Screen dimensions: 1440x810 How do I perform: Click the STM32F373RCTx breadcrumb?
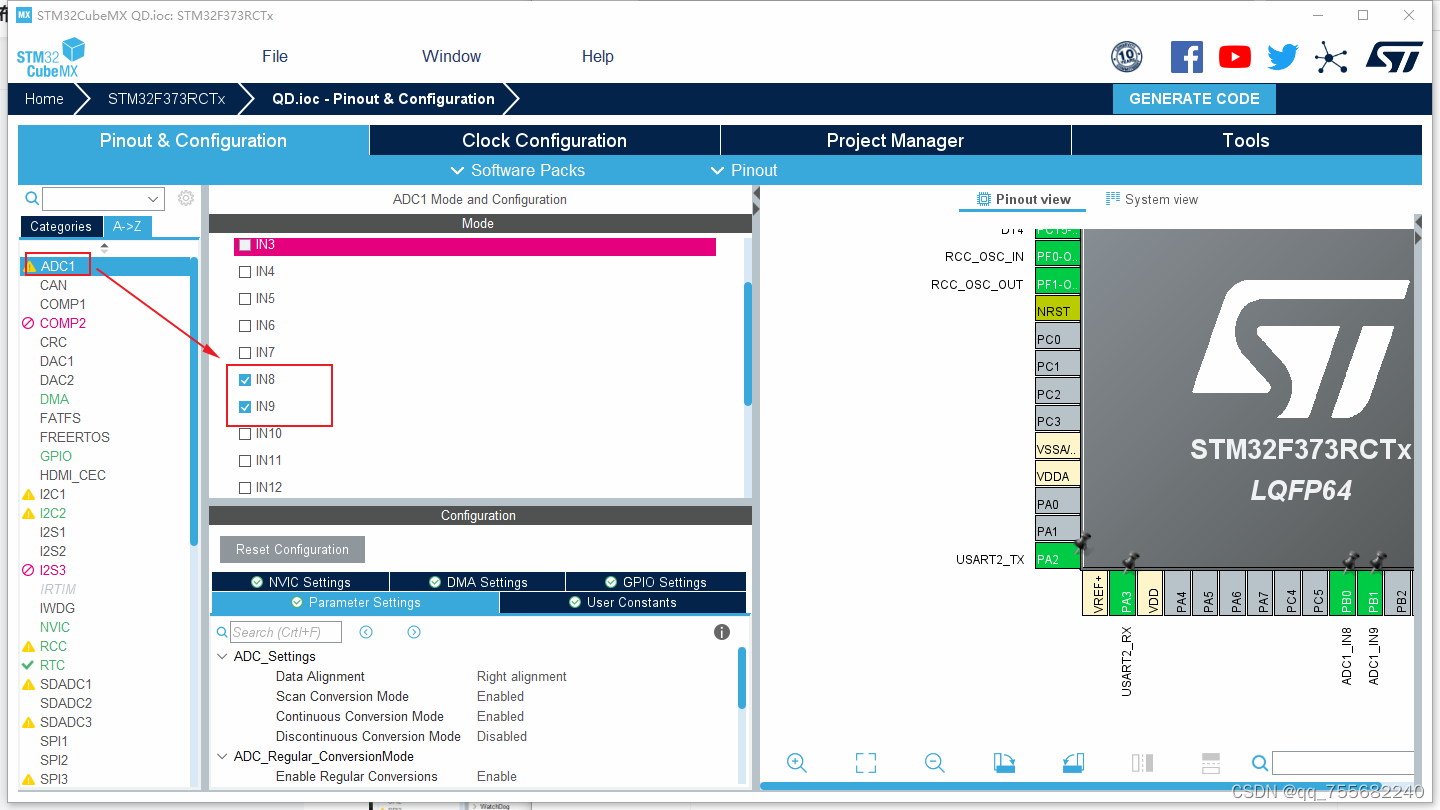[166, 99]
